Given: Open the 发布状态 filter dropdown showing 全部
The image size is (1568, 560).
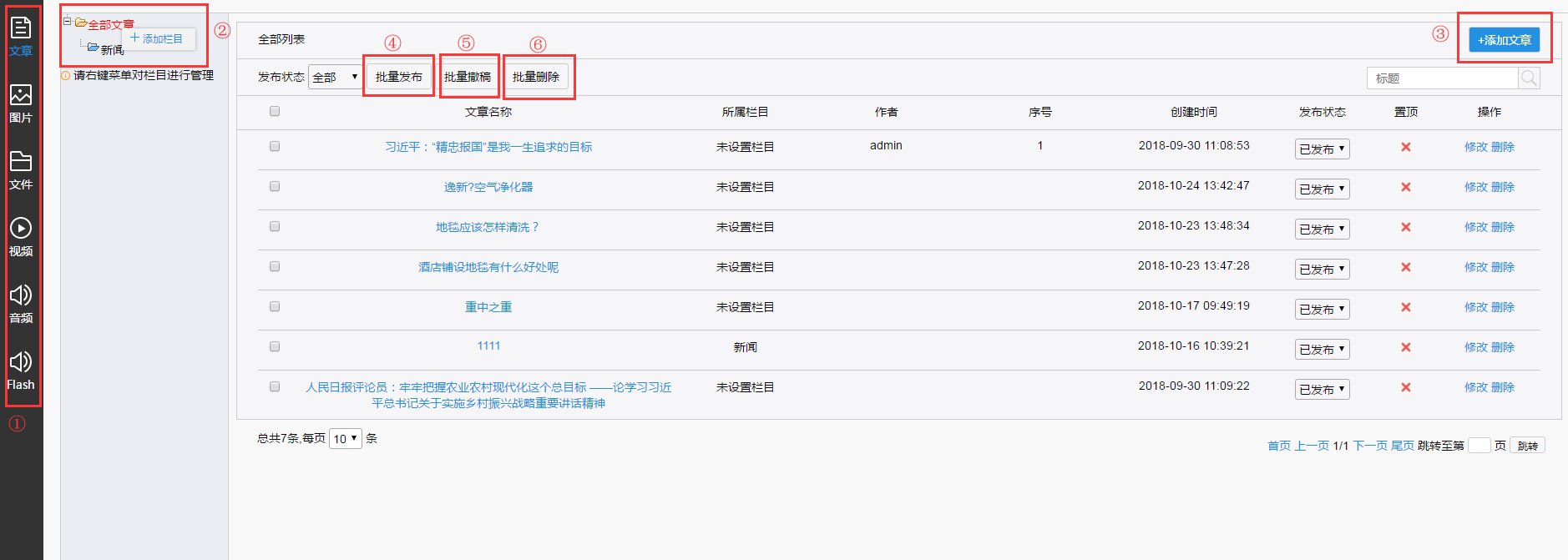Looking at the screenshot, I should [x=335, y=77].
